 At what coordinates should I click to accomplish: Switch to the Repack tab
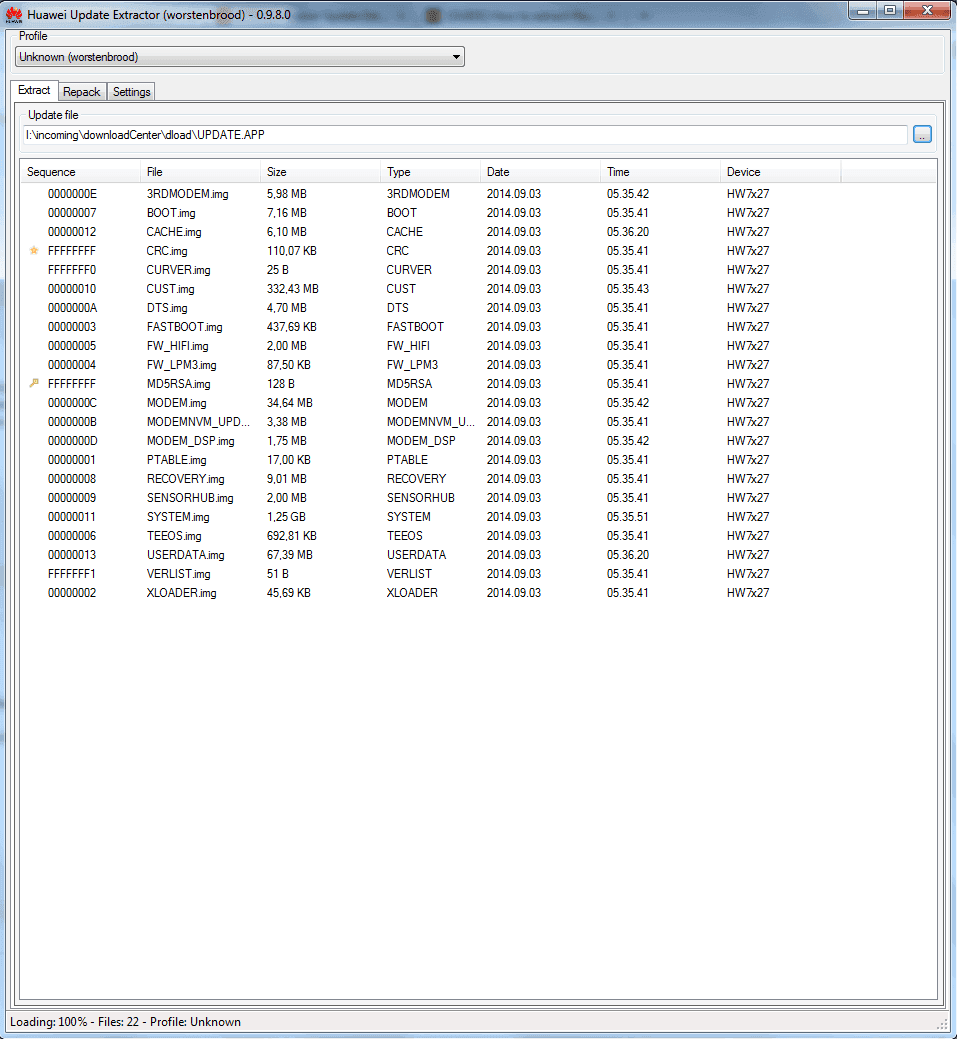(x=82, y=91)
